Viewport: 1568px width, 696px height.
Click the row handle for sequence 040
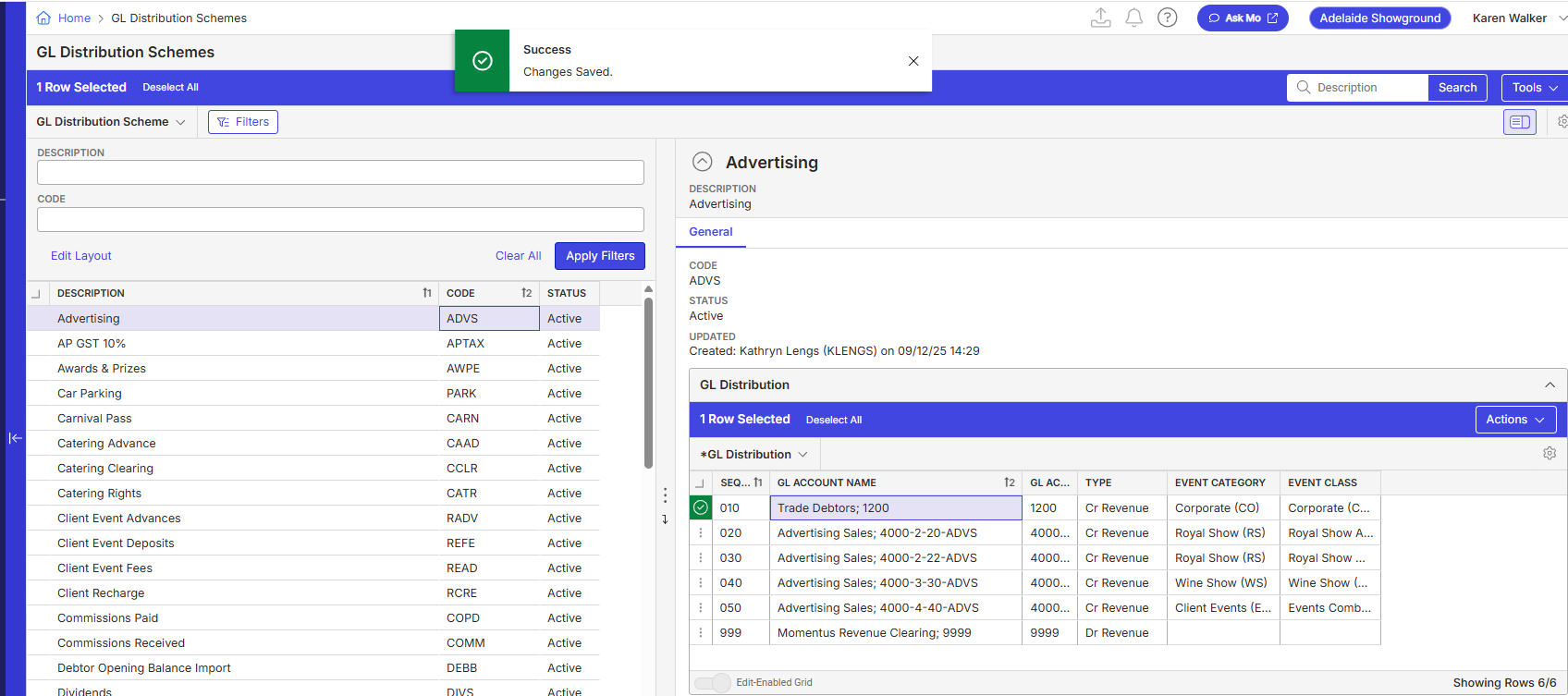coord(701,583)
